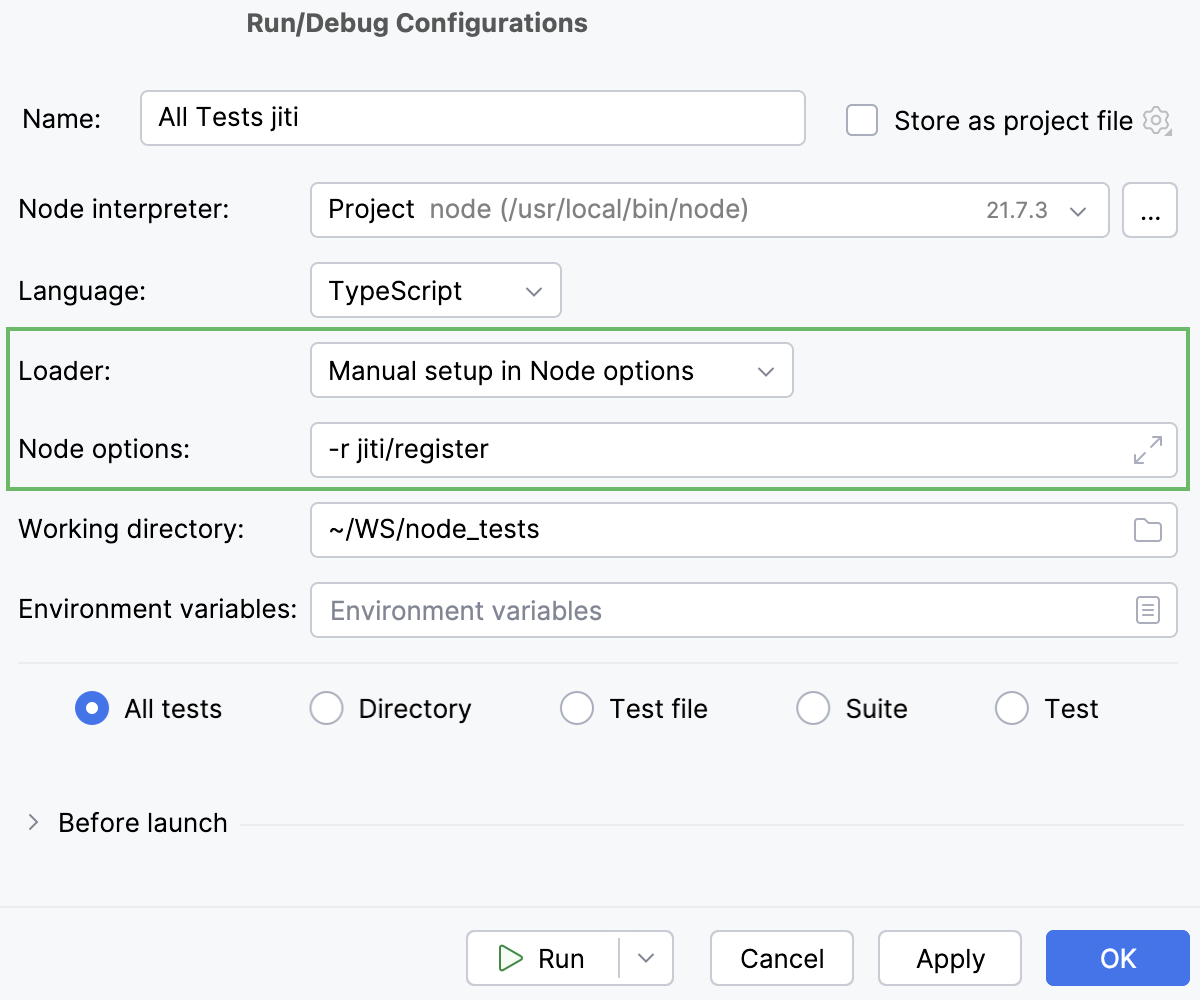Expand the Before launch section
The image size is (1200, 1000).
point(33,822)
